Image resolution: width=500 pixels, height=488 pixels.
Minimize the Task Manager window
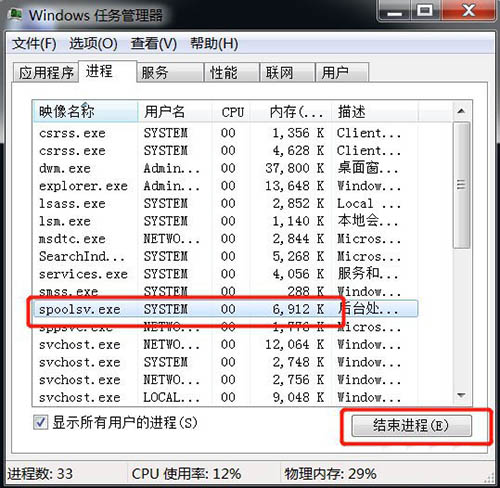(x=395, y=11)
